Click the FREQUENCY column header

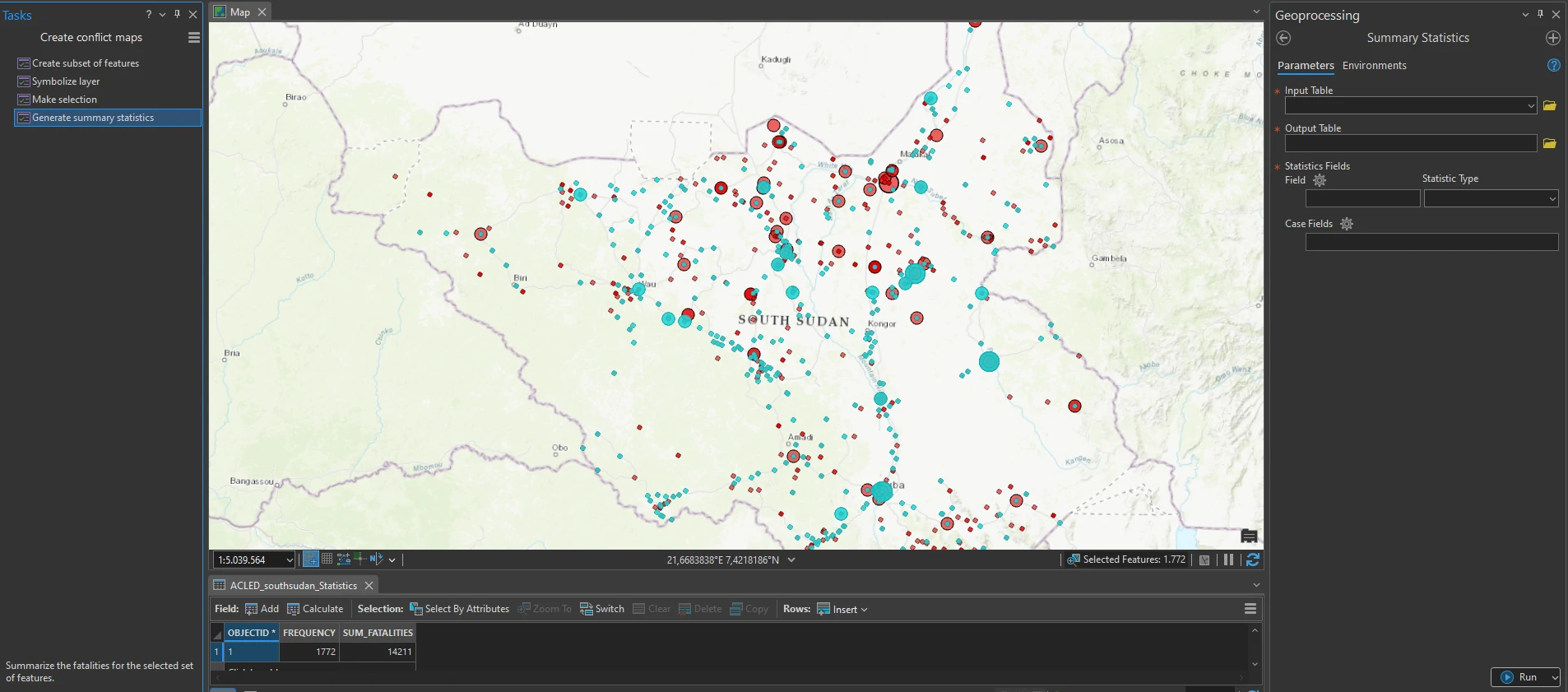coord(309,633)
